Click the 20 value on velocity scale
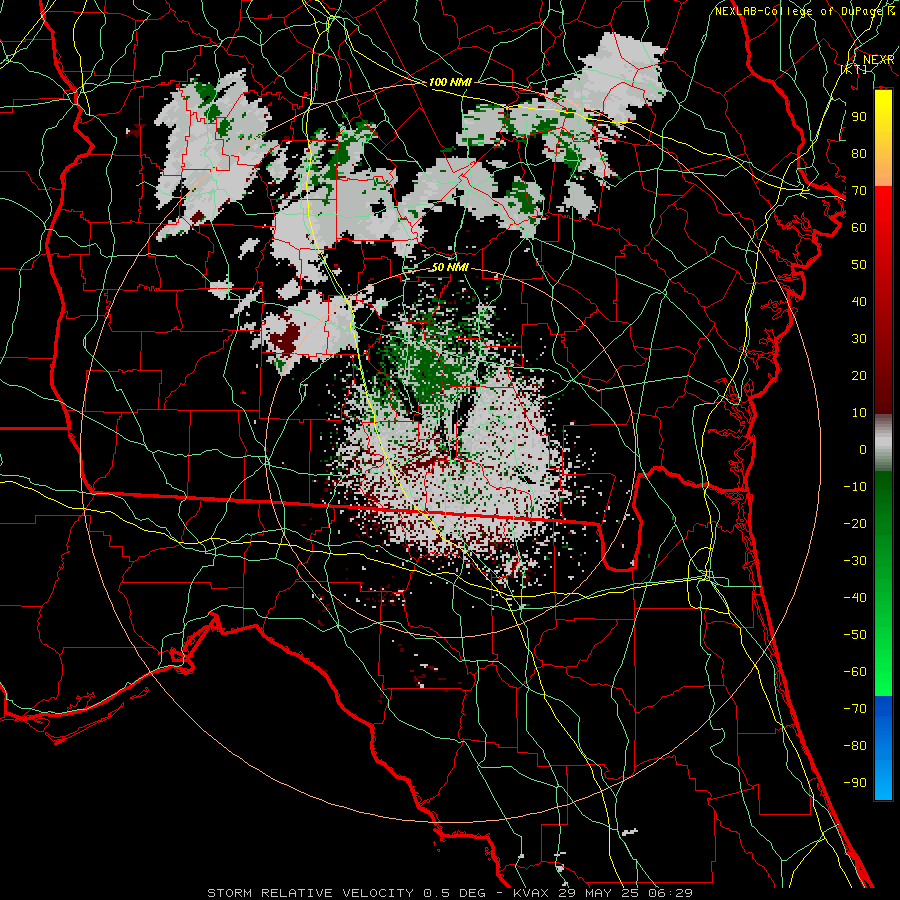Screen dimensions: 900x900 click(x=859, y=376)
